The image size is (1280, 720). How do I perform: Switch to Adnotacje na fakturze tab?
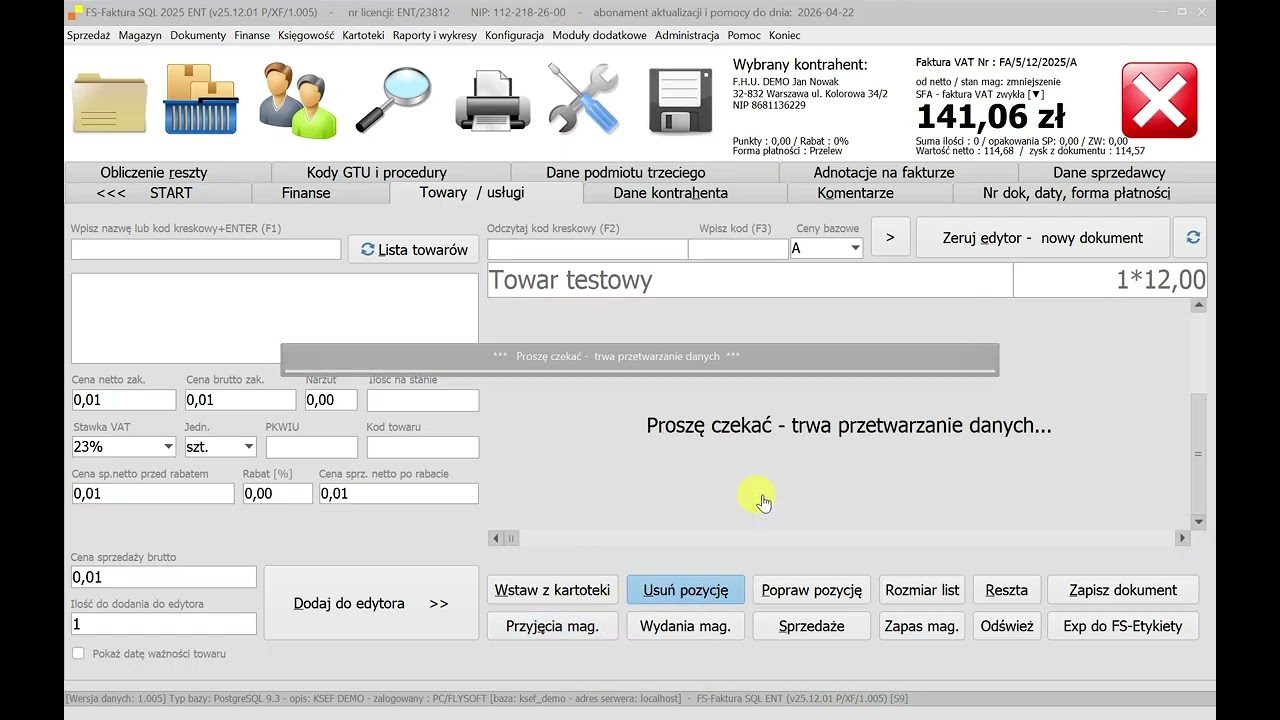click(884, 172)
